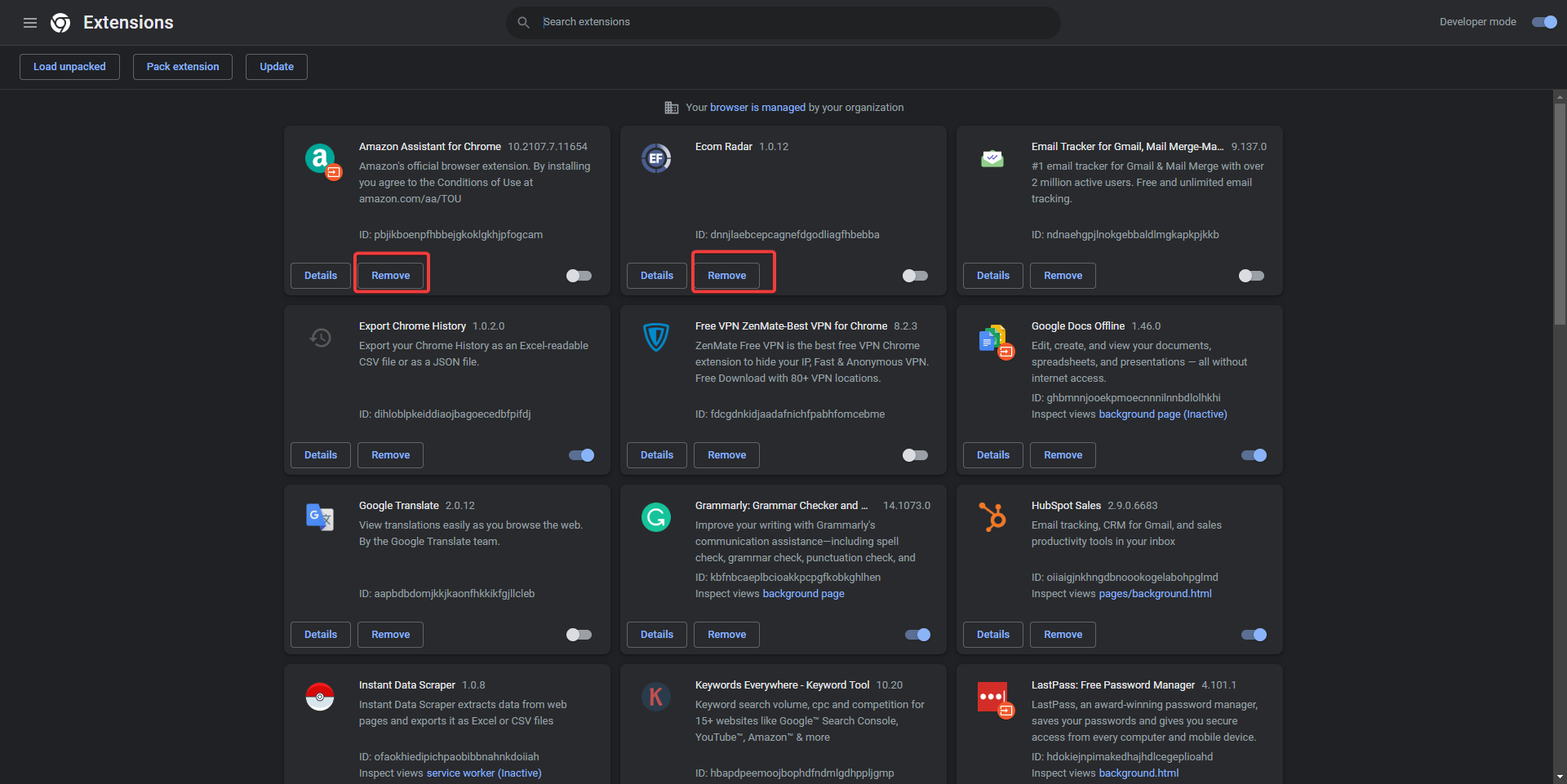The image size is (1567, 784).
Task: Click the LastPass red dots icon
Action: tap(993, 698)
